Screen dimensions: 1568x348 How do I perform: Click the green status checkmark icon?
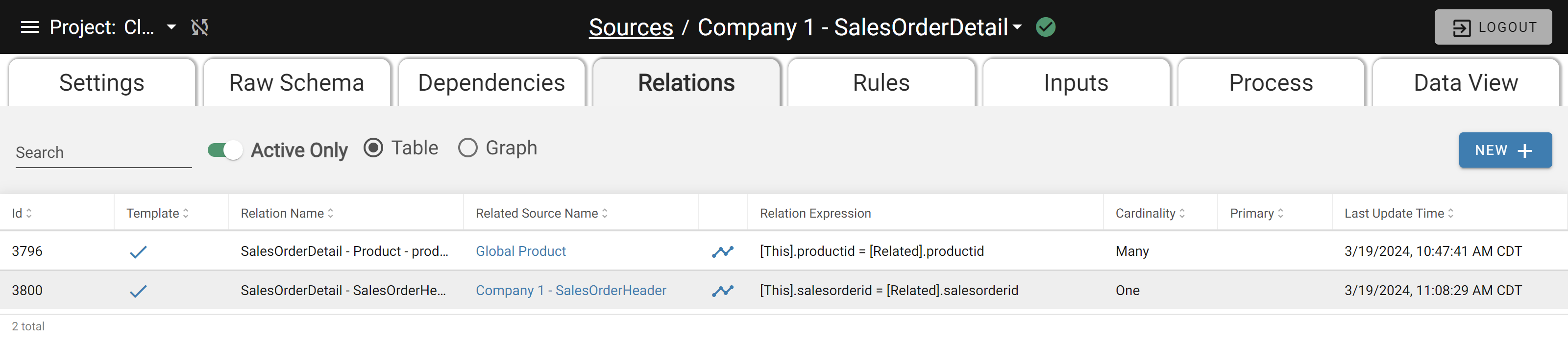point(1045,27)
